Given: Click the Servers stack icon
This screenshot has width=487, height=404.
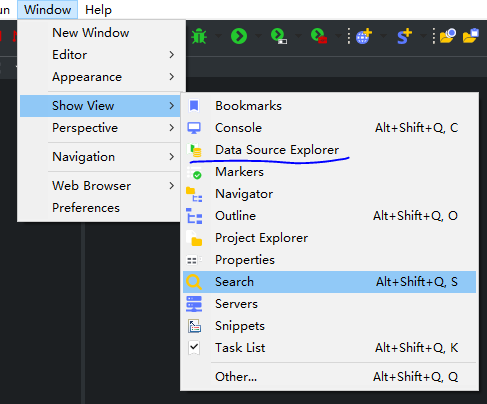Looking at the screenshot, I should click(x=194, y=304).
